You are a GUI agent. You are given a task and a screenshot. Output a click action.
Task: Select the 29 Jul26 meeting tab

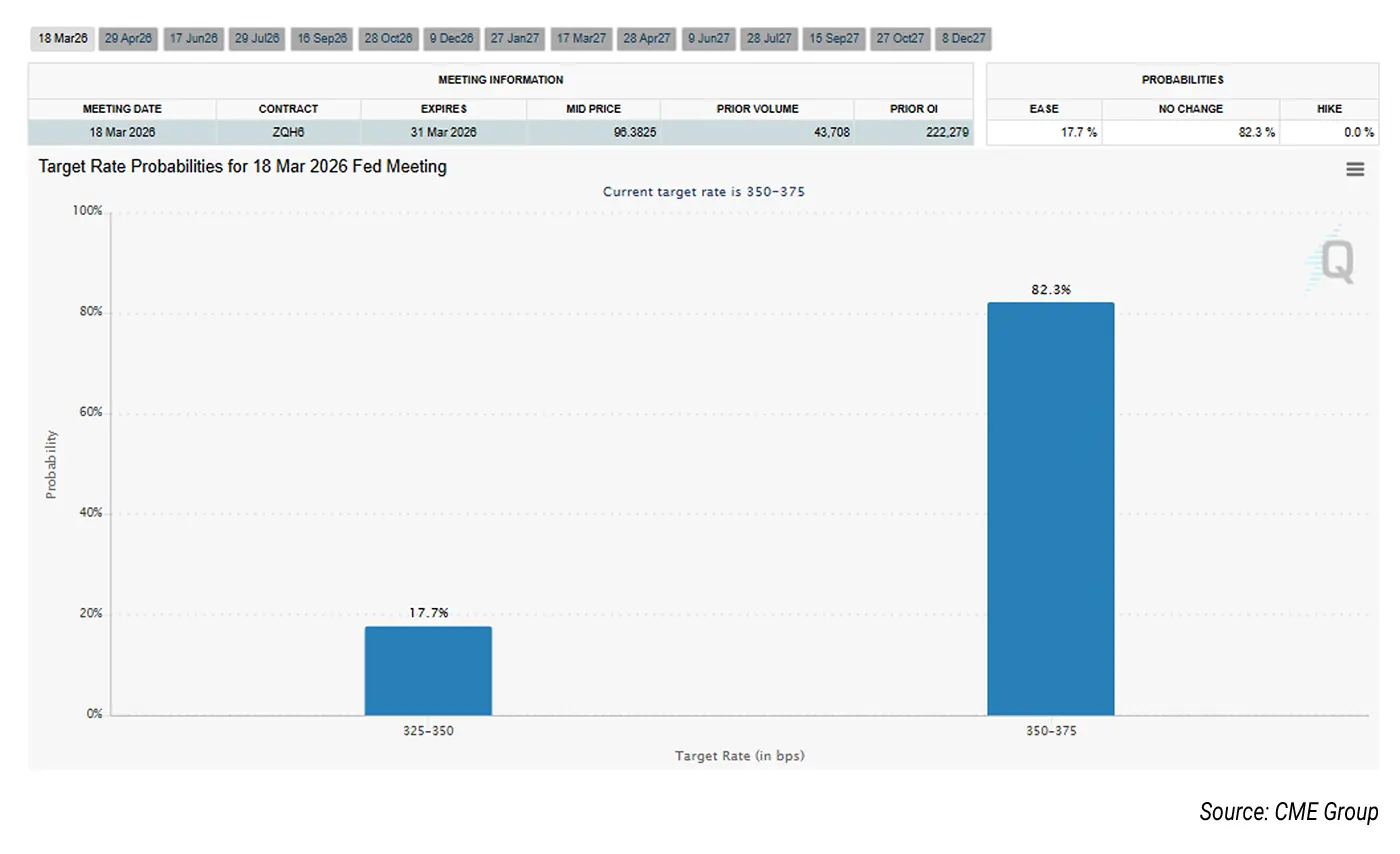(257, 39)
